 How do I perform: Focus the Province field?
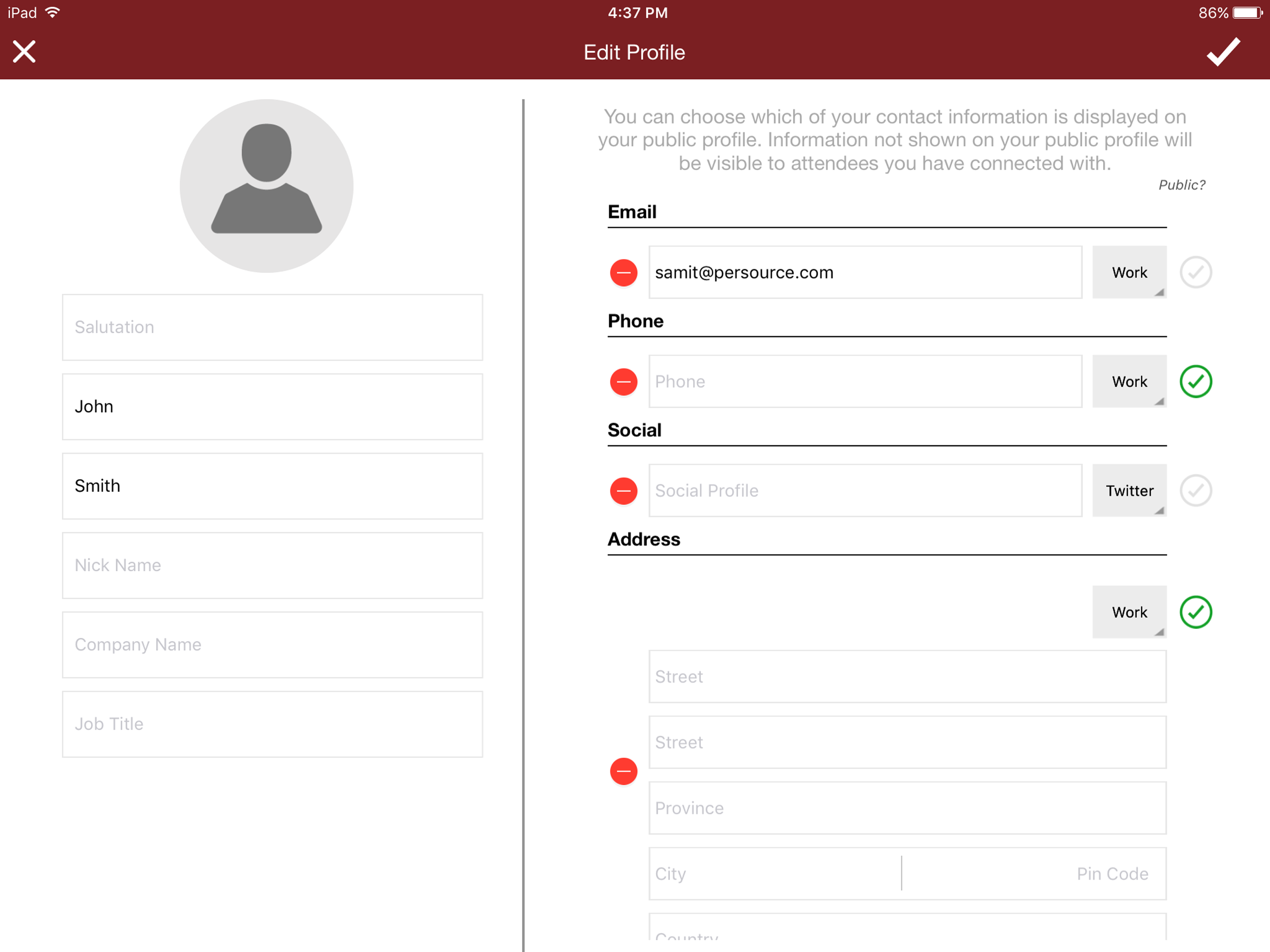coord(907,808)
